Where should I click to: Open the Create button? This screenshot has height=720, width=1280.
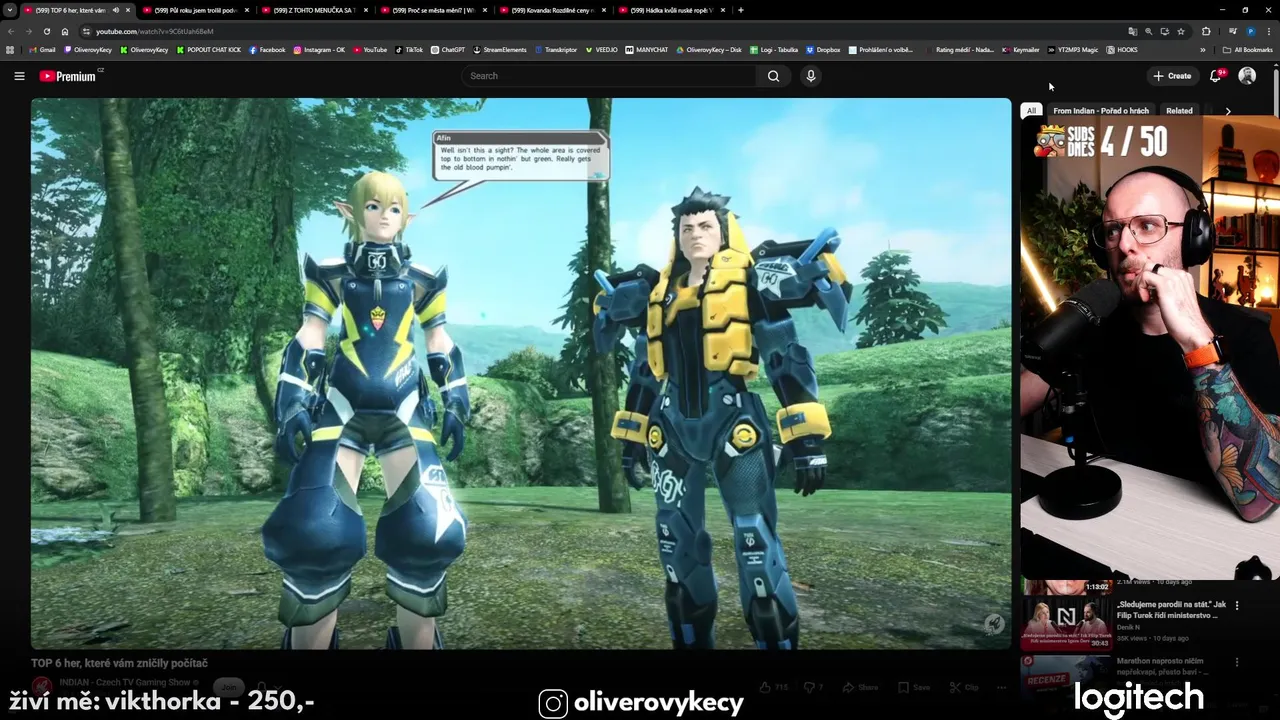point(1172,76)
